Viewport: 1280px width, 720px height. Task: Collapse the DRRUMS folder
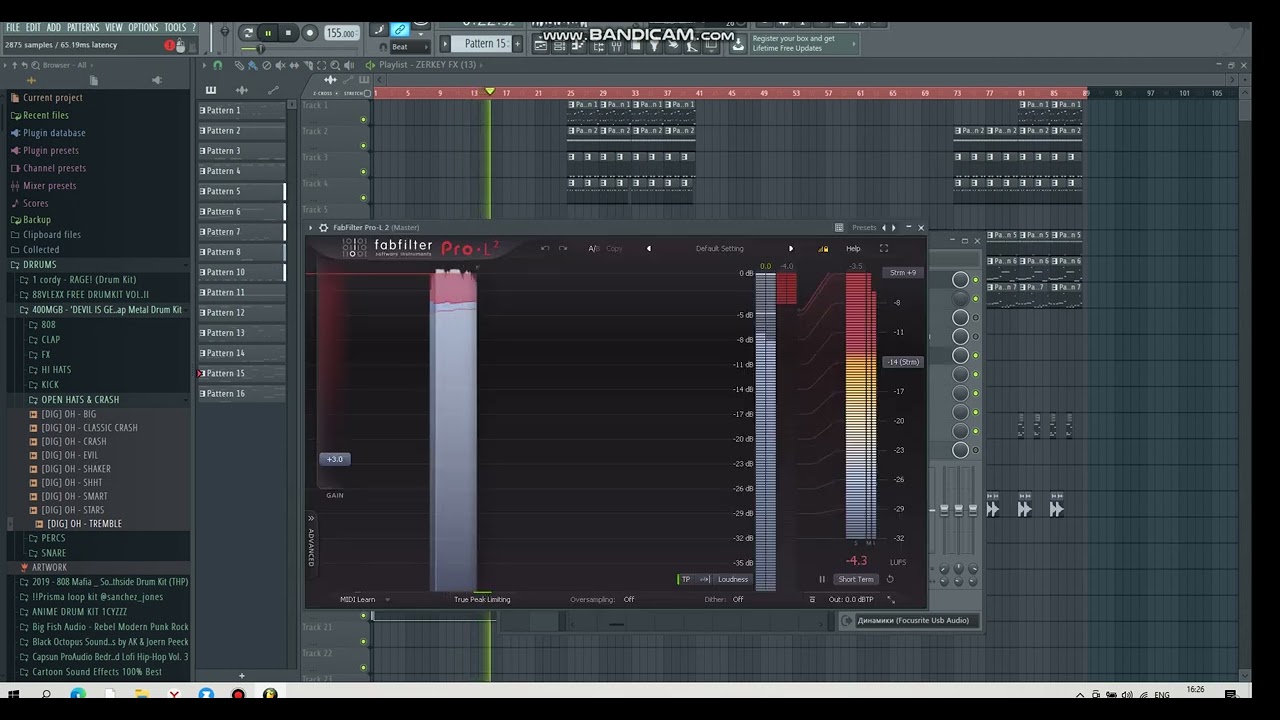[39, 265]
